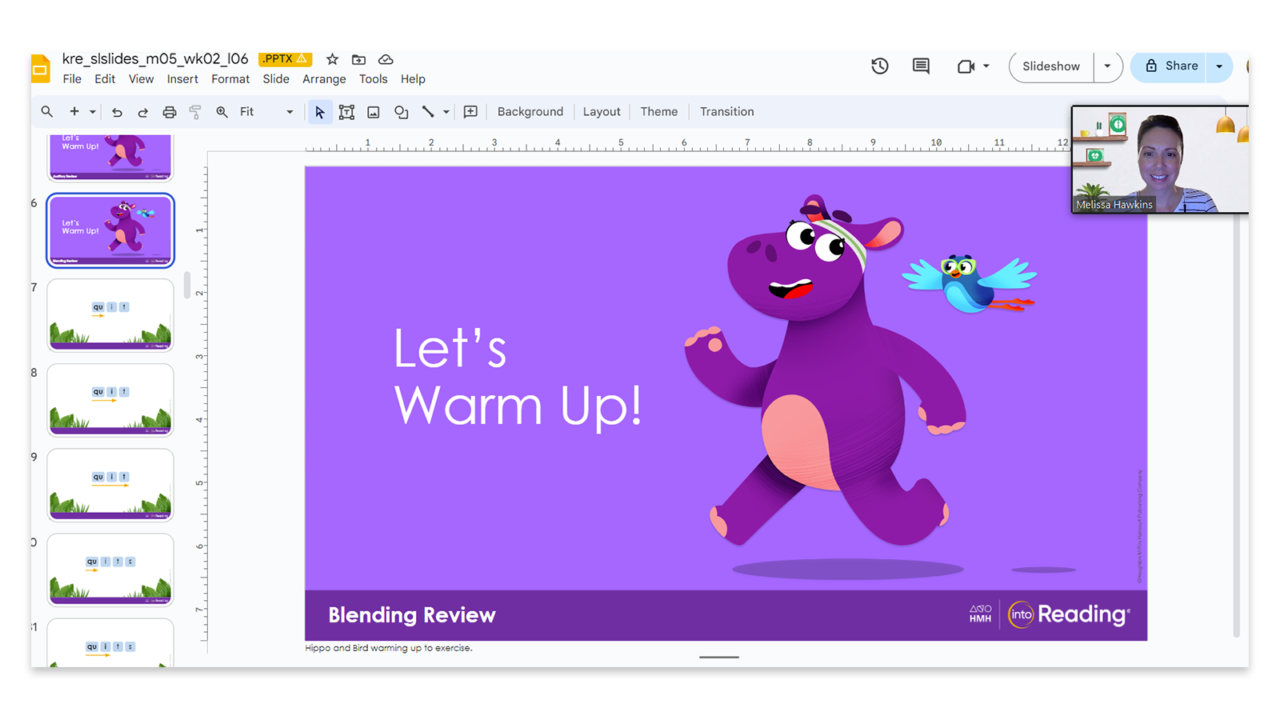
Task: Open the Edit menu
Action: pos(105,79)
